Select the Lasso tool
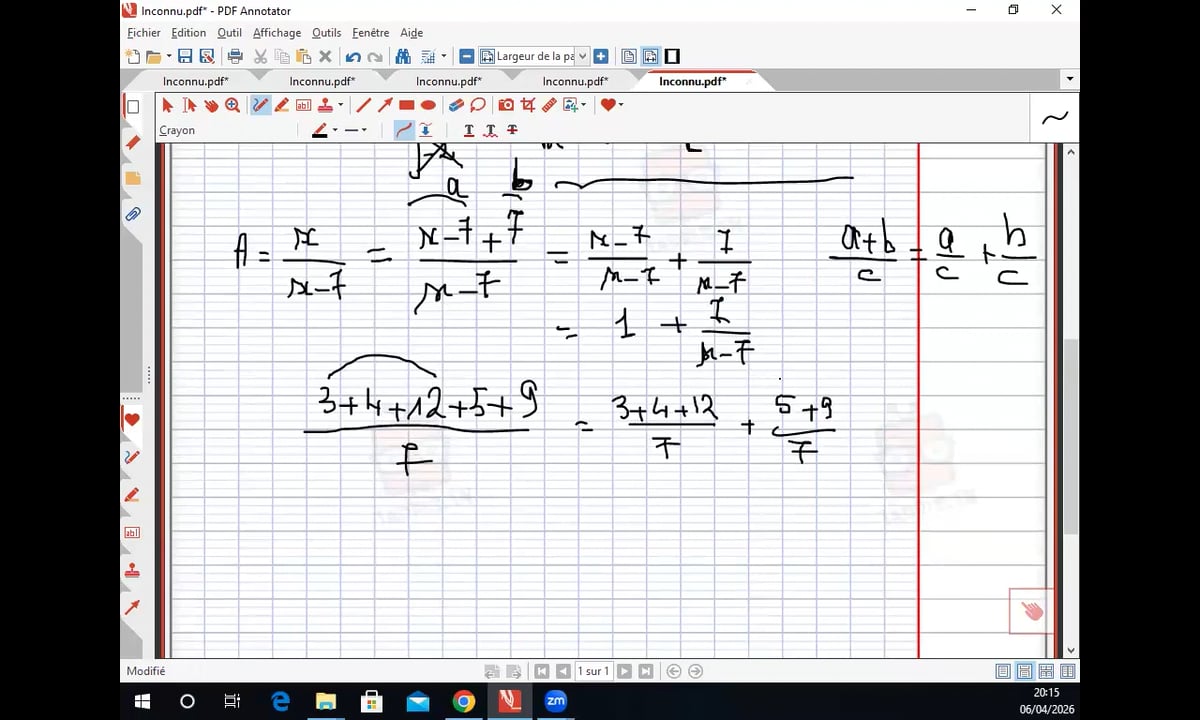Viewport: 1200px width, 720px height. [478, 105]
